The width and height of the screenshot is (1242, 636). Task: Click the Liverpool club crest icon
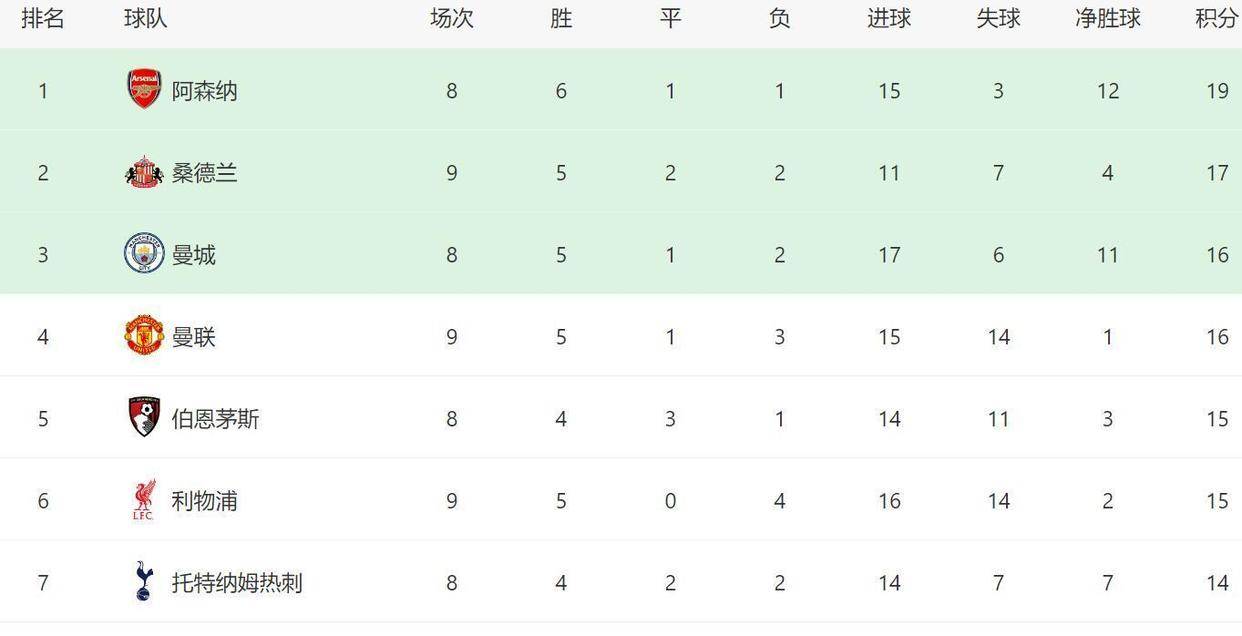[x=144, y=500]
